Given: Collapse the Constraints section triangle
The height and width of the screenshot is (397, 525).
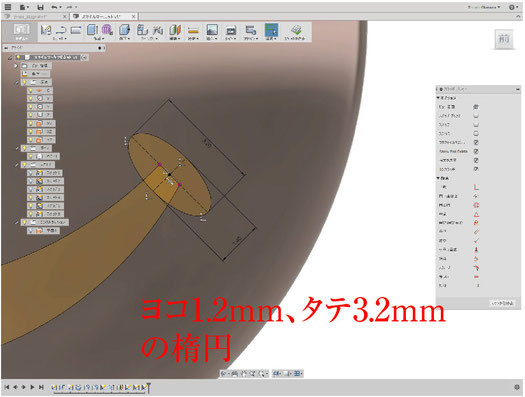Looking at the screenshot, I should tap(438, 178).
